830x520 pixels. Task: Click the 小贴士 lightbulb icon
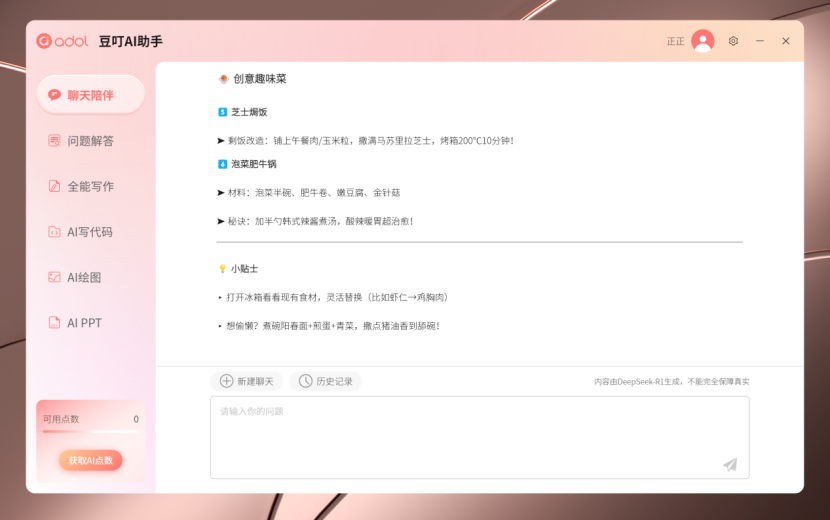click(222, 268)
